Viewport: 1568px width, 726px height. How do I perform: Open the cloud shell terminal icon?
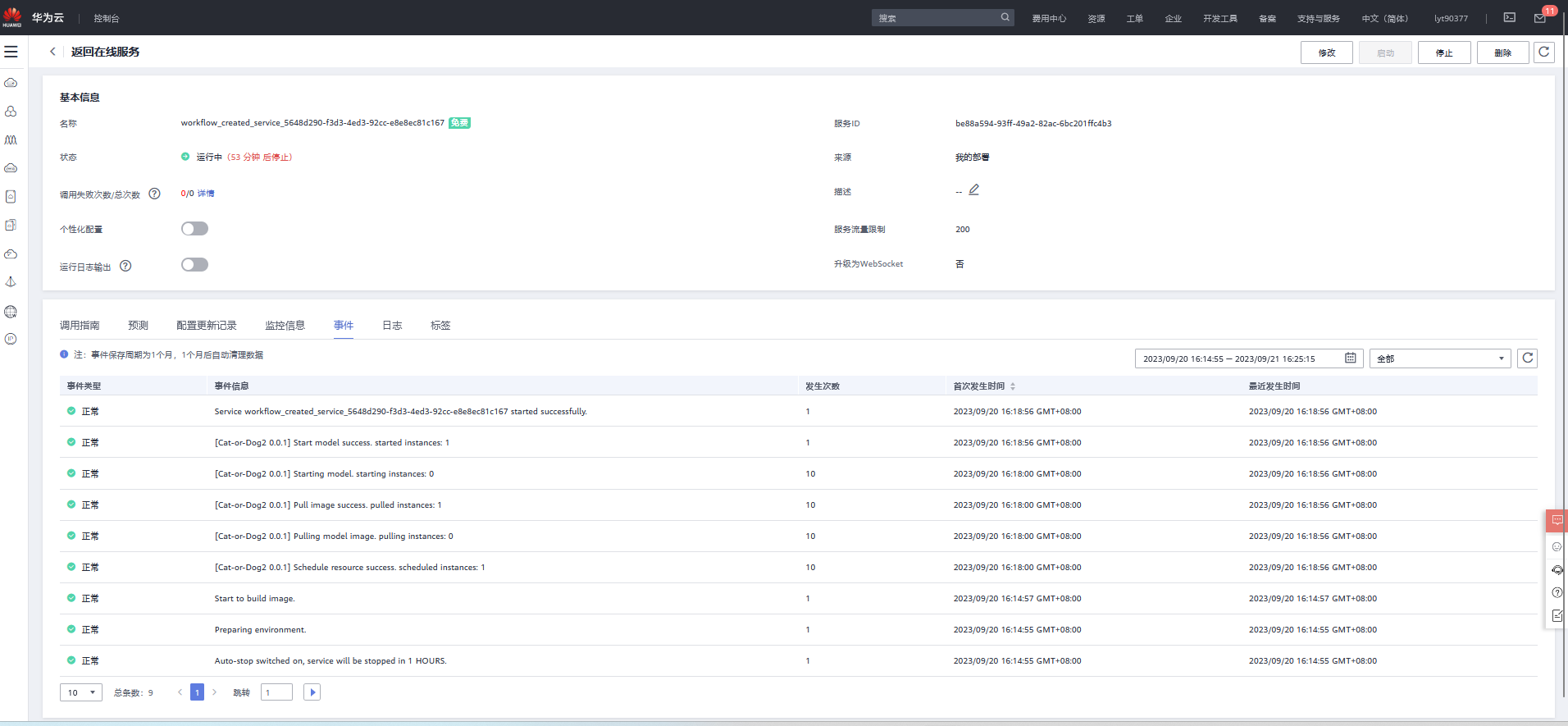pos(1509,17)
